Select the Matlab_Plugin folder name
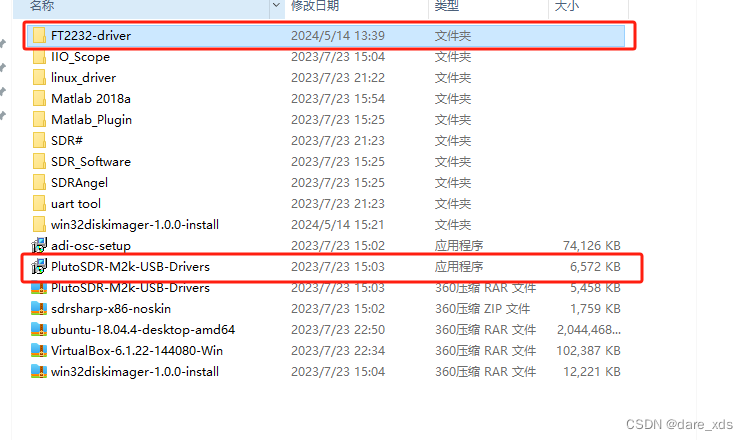This screenshot has height=440, width=748. [91, 120]
